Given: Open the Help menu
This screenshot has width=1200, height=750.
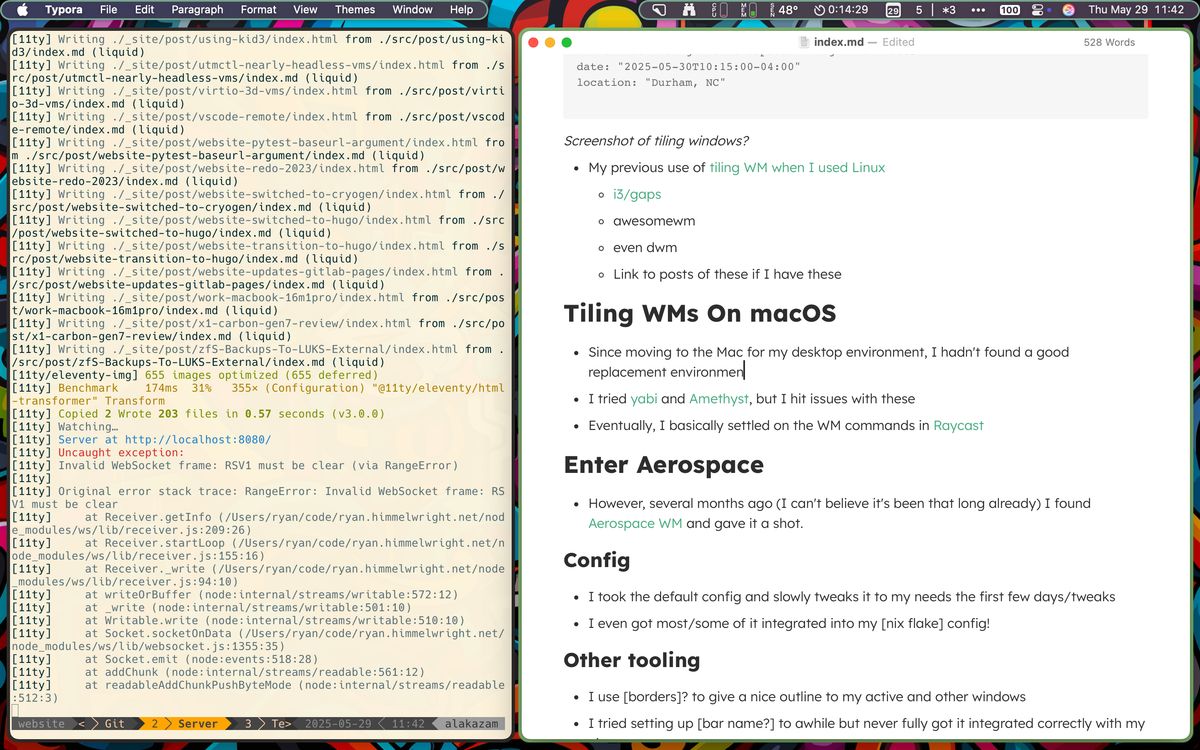Looking at the screenshot, I should click(461, 10).
